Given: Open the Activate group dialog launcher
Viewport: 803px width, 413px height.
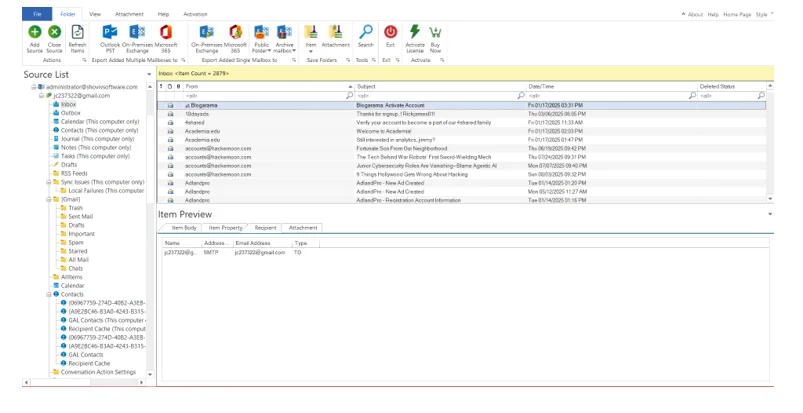Looking at the screenshot, I should pyautogui.click(x=441, y=60).
